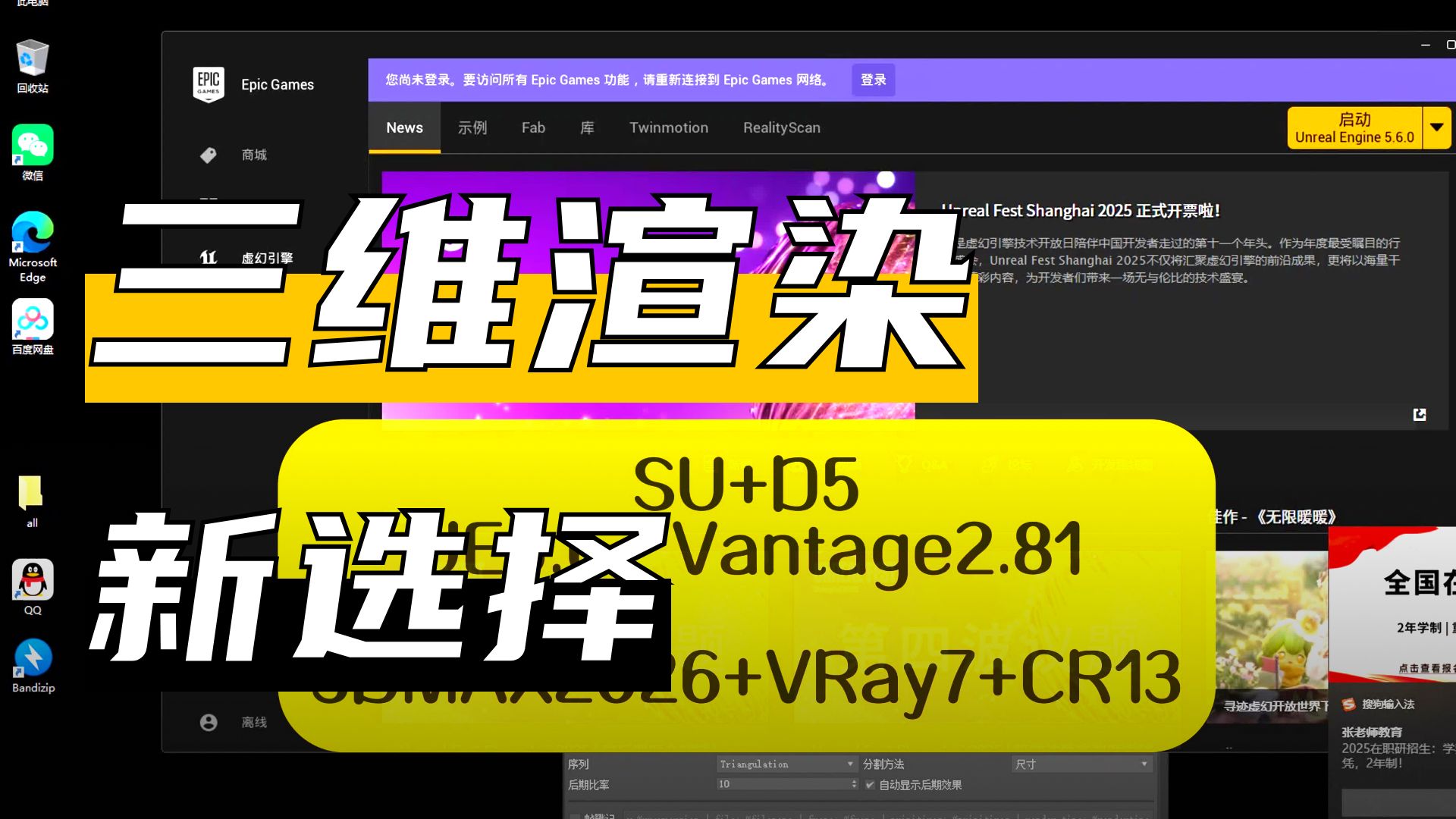Switch to the News tab
1456x819 pixels.
pos(404,127)
